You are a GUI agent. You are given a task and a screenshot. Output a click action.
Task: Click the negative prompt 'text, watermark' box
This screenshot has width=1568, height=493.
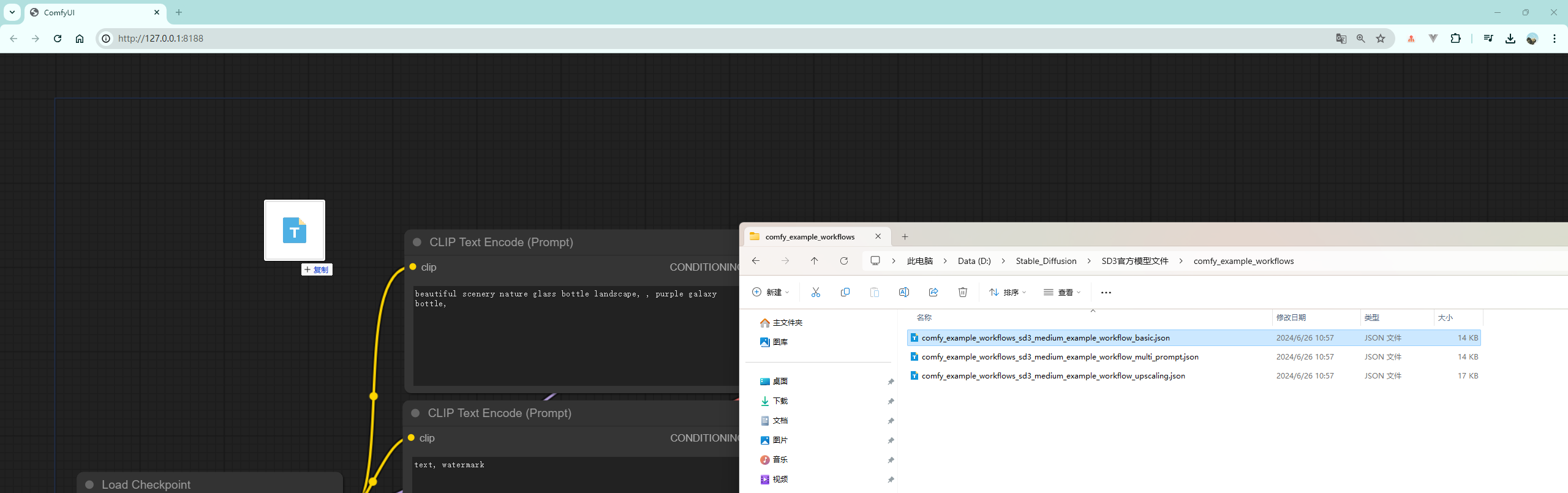[x=576, y=475]
